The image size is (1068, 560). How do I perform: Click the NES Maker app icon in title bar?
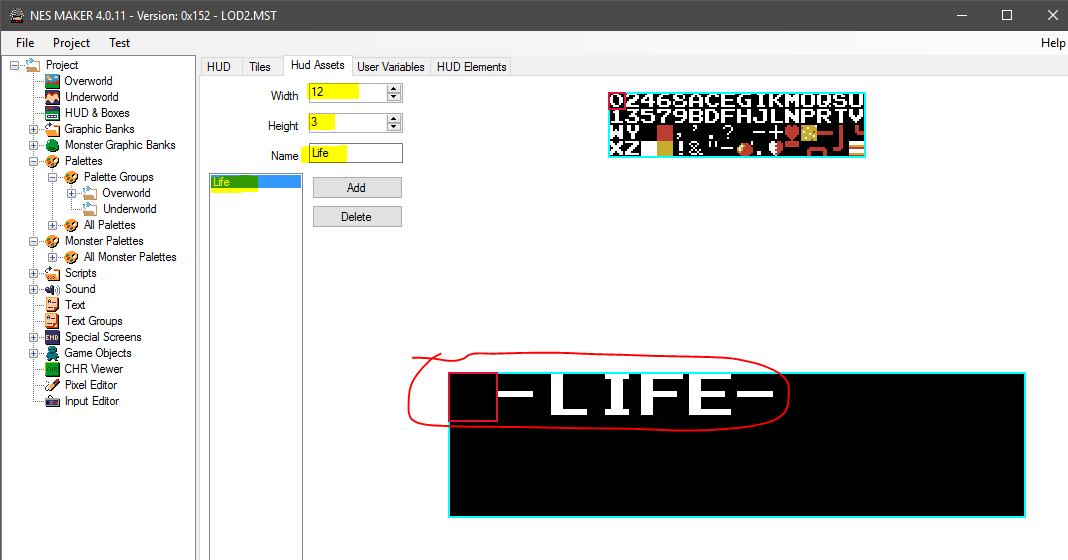point(16,15)
